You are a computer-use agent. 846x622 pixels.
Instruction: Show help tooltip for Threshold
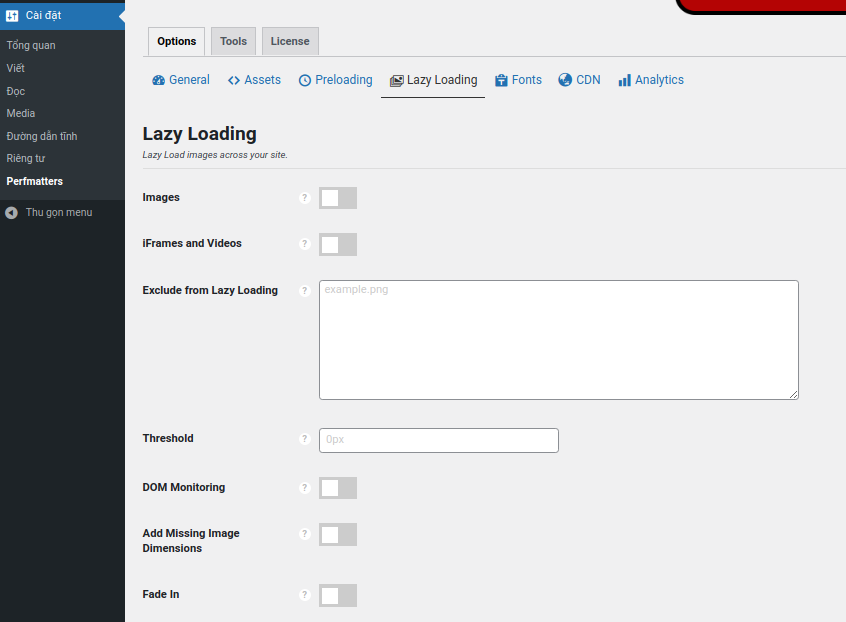point(305,439)
